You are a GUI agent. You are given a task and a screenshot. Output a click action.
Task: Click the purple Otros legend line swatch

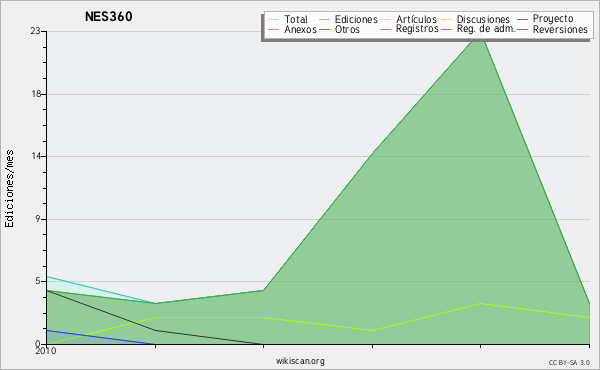[324, 29]
